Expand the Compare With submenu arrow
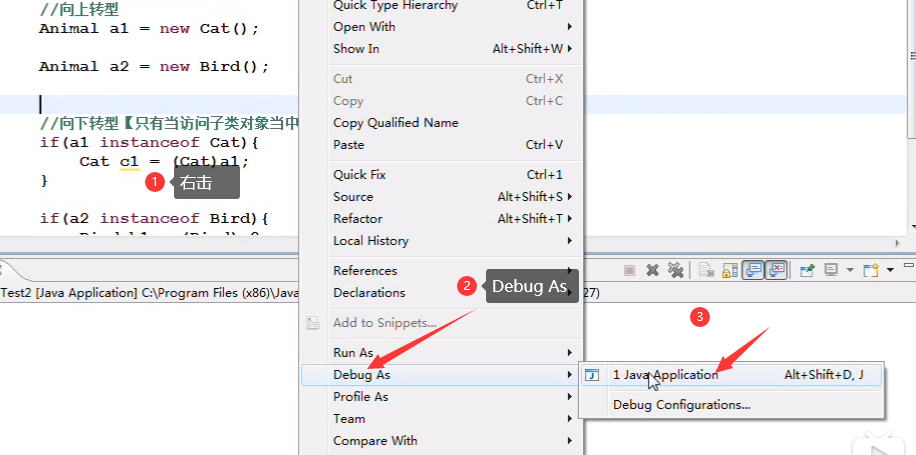916x455 pixels. [570, 440]
